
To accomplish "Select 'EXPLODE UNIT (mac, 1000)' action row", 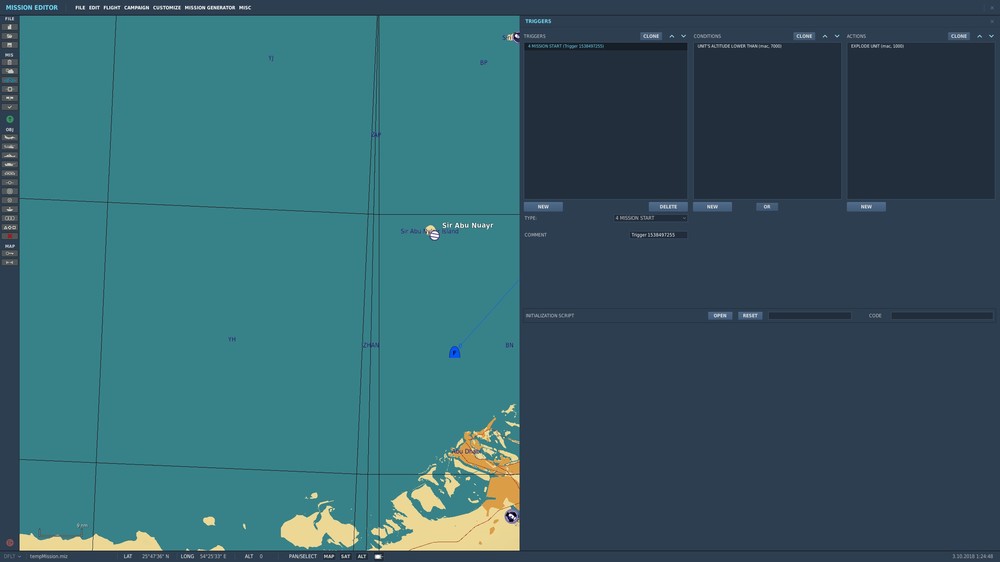I will (x=920, y=46).
